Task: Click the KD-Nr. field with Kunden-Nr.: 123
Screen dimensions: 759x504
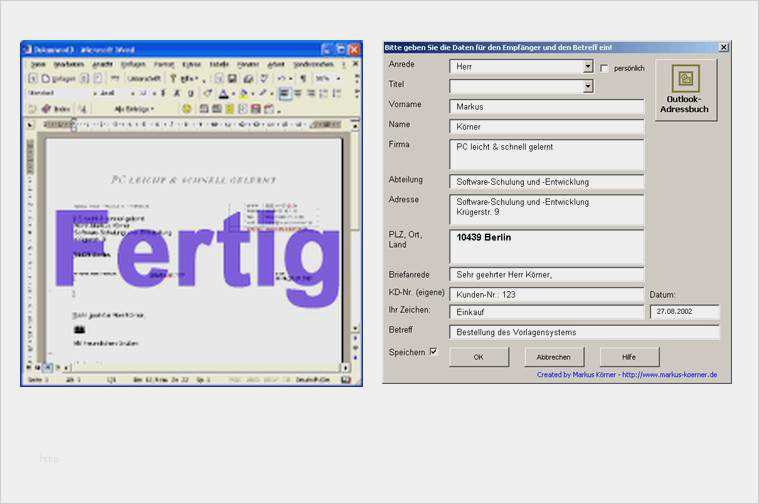Action: pos(547,294)
